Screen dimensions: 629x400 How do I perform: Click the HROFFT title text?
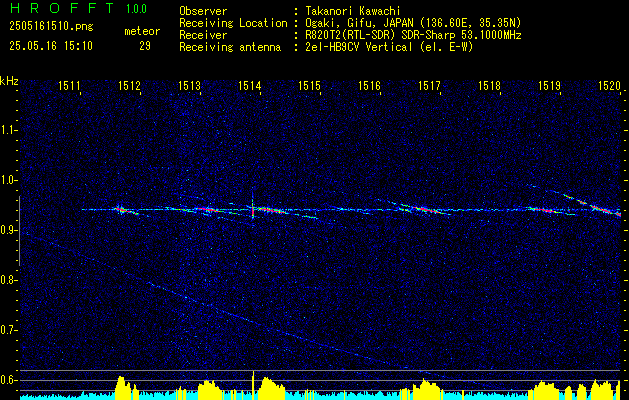coord(61,7)
